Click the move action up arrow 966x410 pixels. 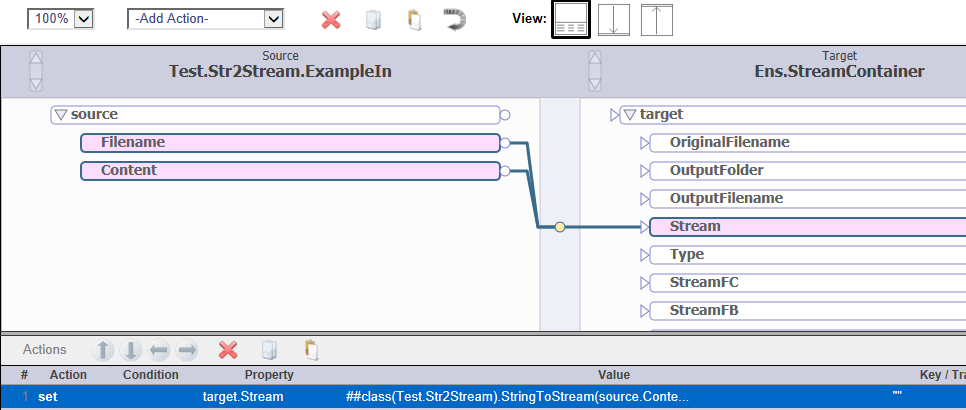pos(103,351)
